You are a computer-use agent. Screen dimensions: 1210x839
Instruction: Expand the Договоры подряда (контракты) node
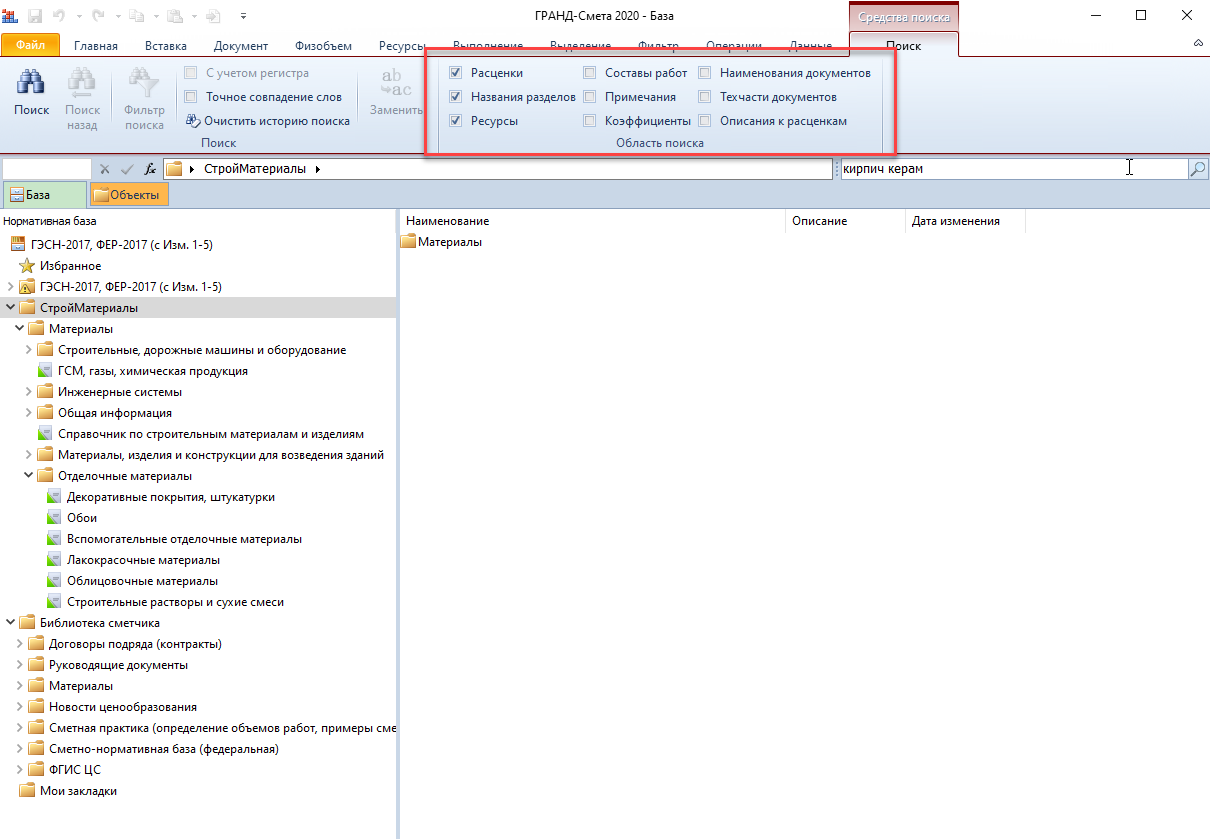coord(19,644)
